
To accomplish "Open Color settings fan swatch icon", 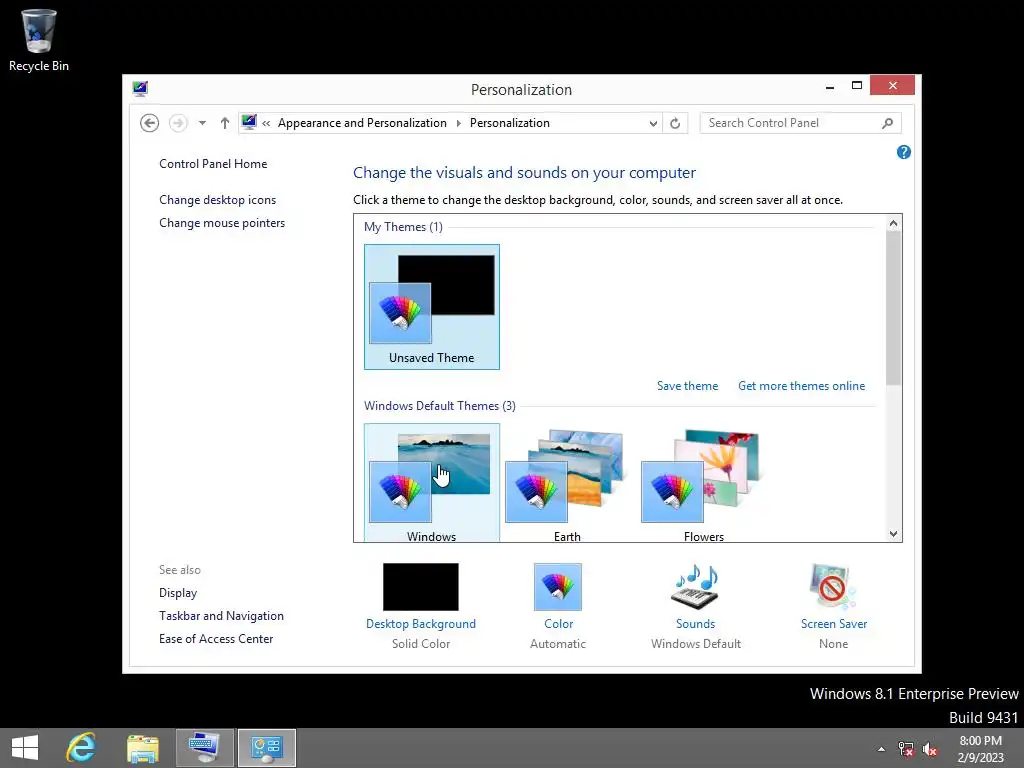I will click(x=558, y=586).
